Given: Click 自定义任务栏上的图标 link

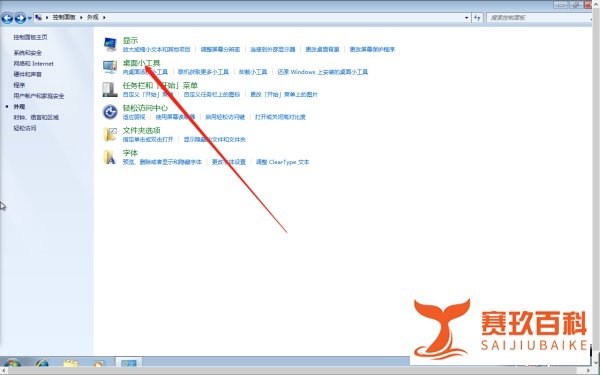Looking at the screenshot, I should (x=212, y=95).
